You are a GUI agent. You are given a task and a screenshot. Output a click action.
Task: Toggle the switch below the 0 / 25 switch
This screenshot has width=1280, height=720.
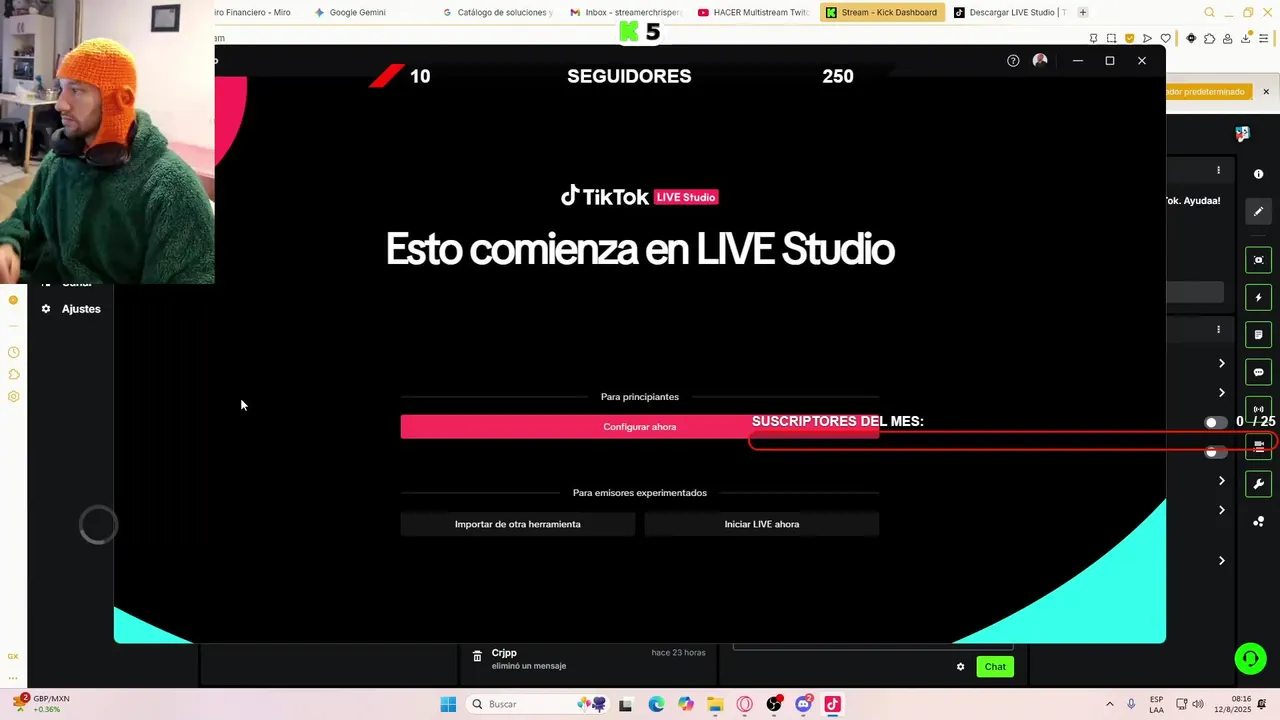1215,452
